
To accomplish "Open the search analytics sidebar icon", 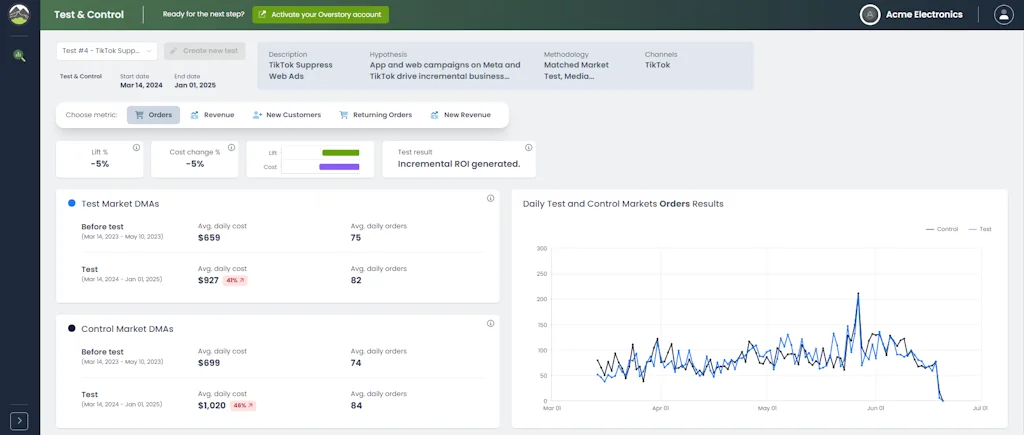I will (19, 56).
